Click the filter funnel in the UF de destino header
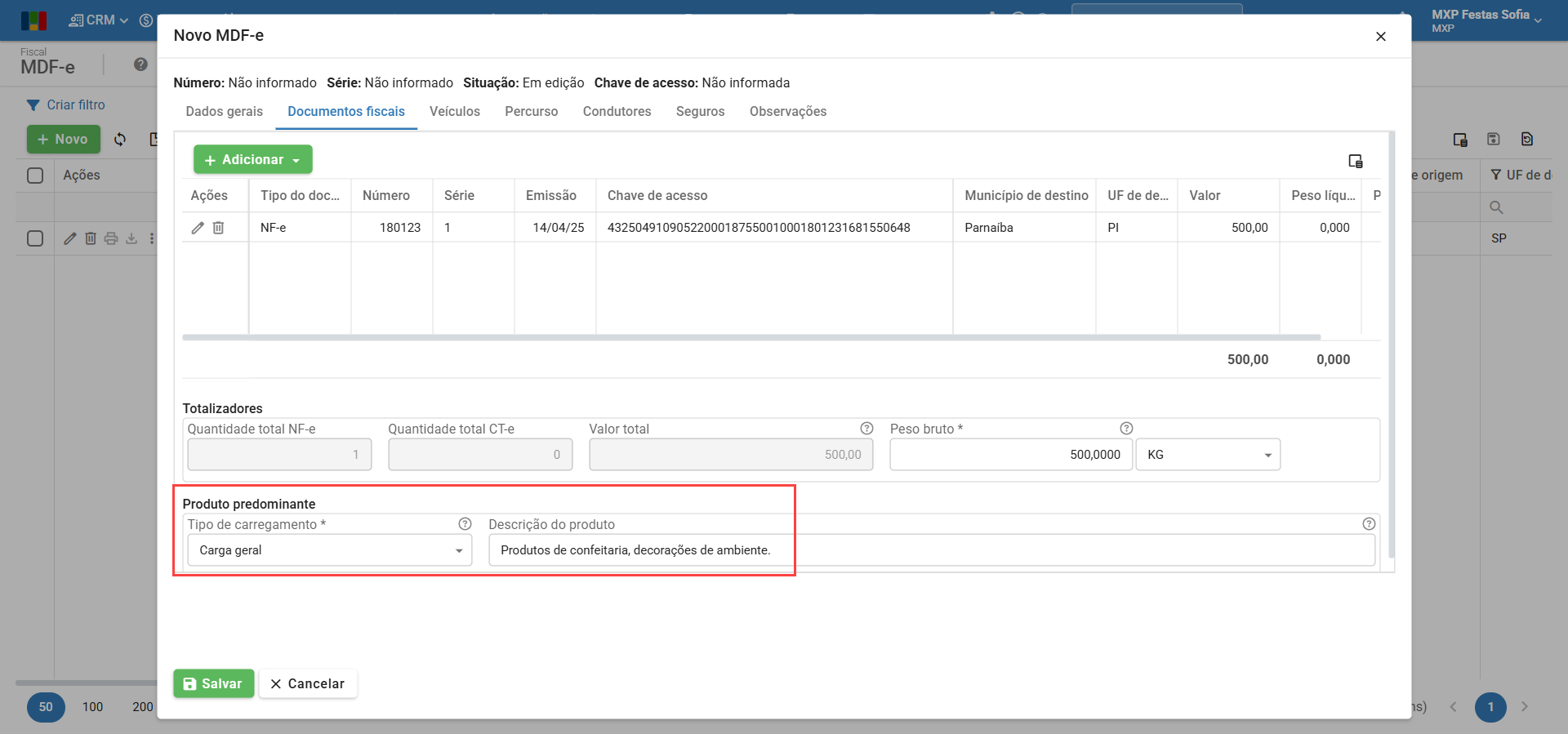The width and height of the screenshot is (1568, 734). (x=1496, y=175)
